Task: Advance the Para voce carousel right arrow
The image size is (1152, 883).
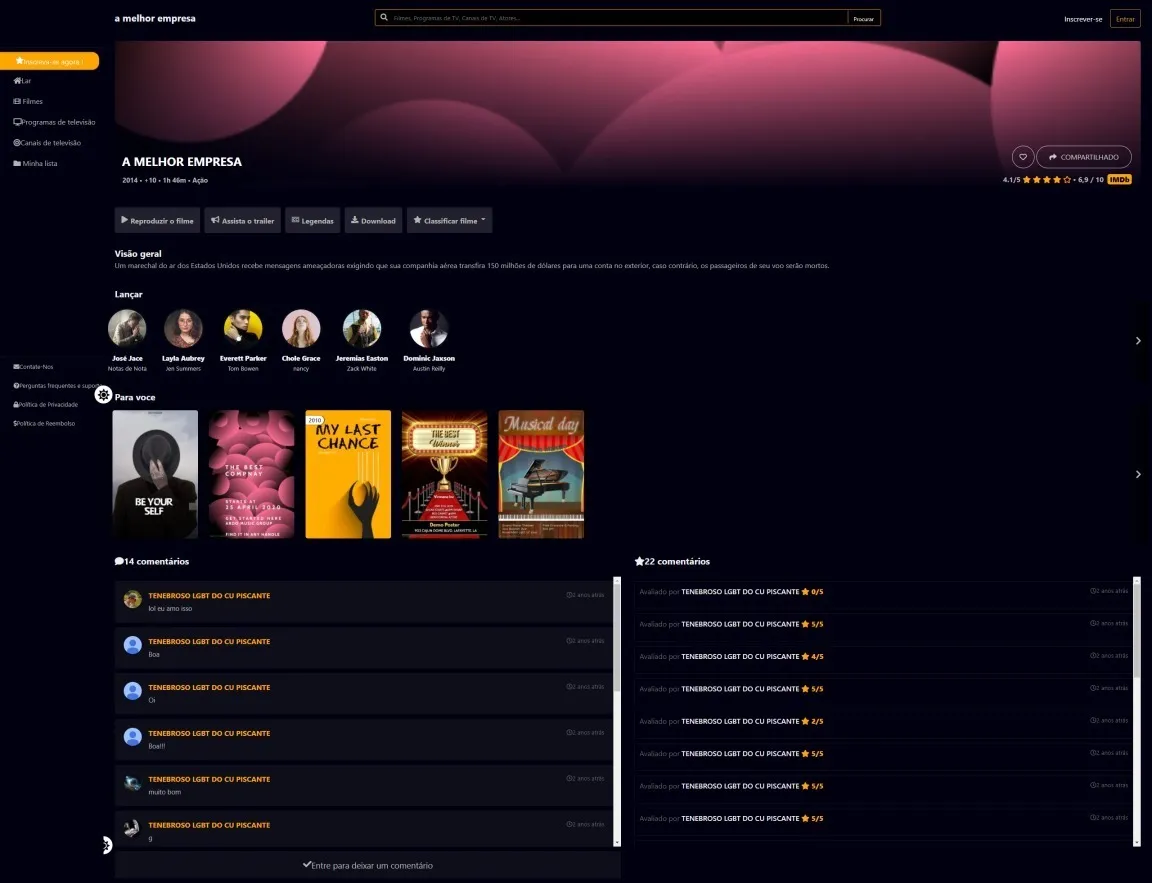Action: 1138,475
